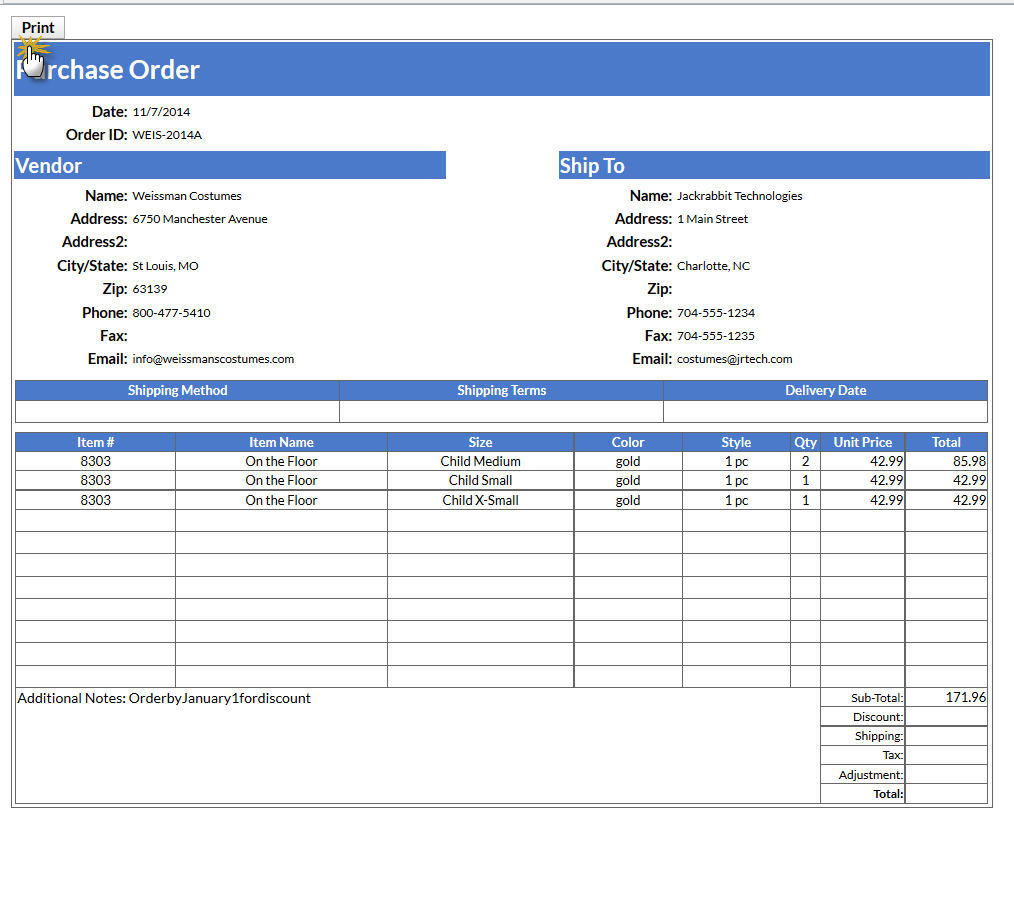Click empty cell under Delivery Date
This screenshot has height=909, width=1014.
(x=825, y=411)
